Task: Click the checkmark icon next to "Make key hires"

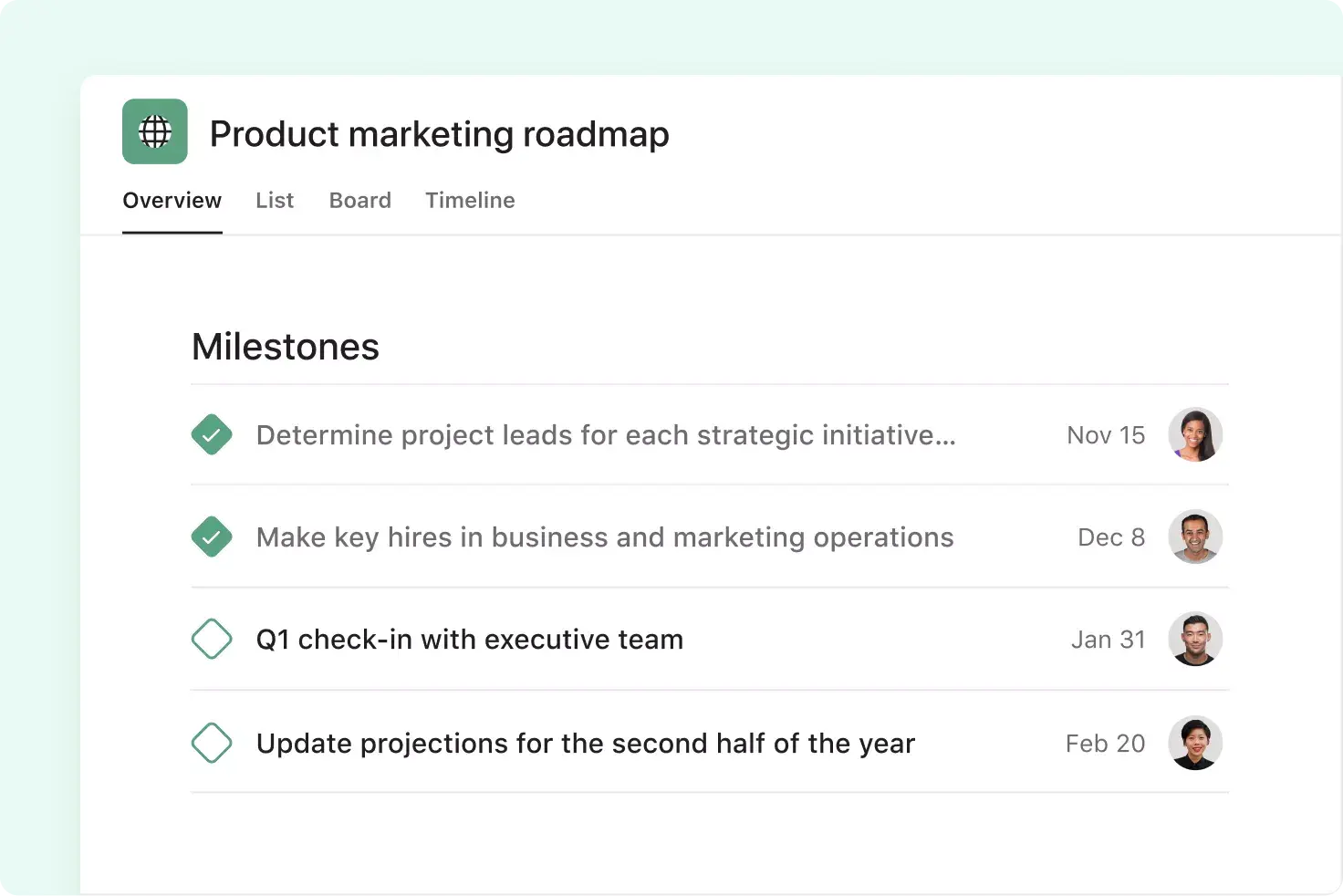Action: click(x=212, y=537)
